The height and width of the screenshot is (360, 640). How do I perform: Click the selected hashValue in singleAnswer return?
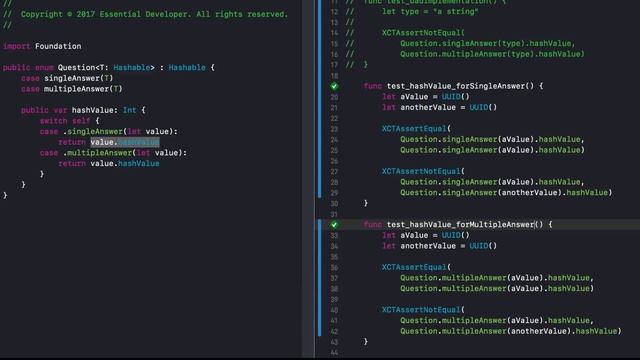[139, 142]
